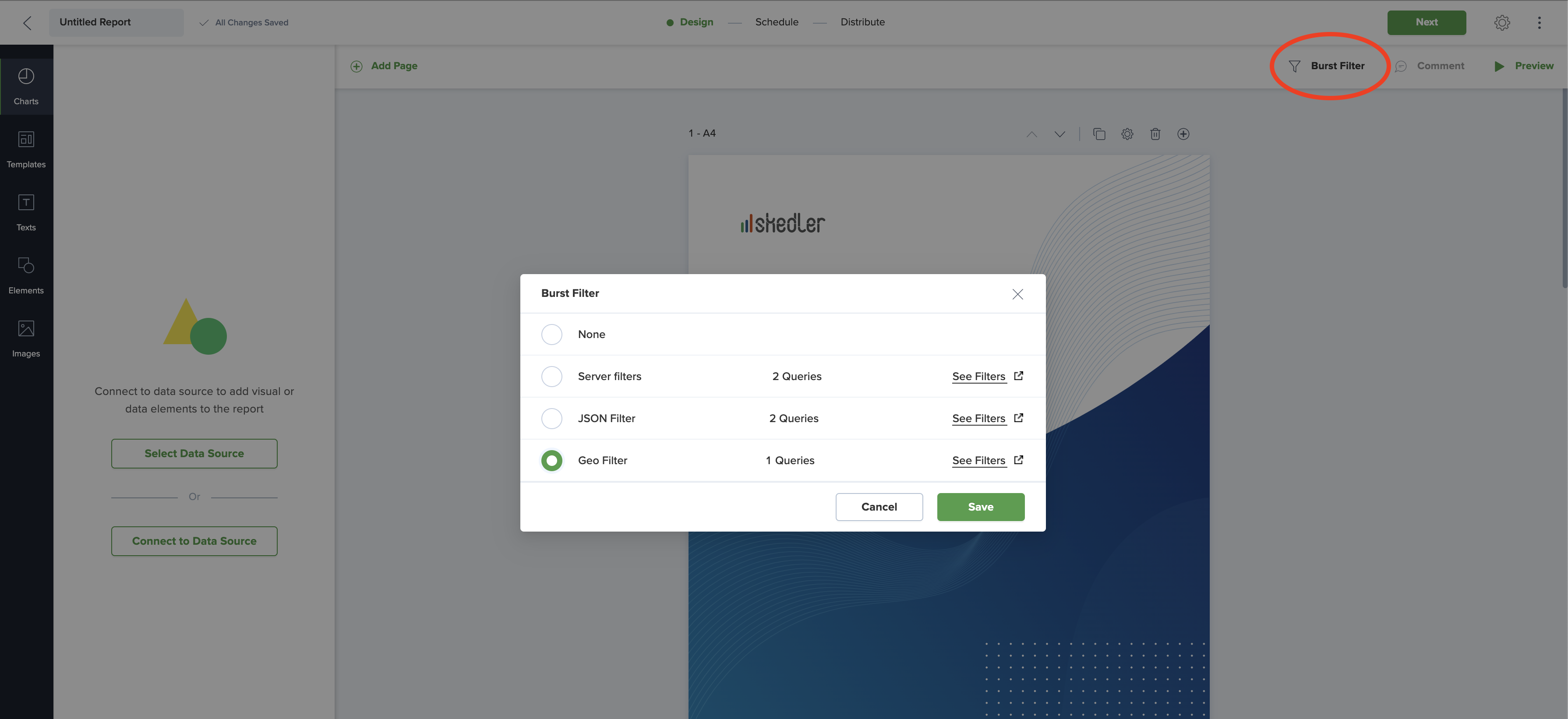Open the Charts sidebar panel
Screen dimensions: 1568x719
[26, 85]
